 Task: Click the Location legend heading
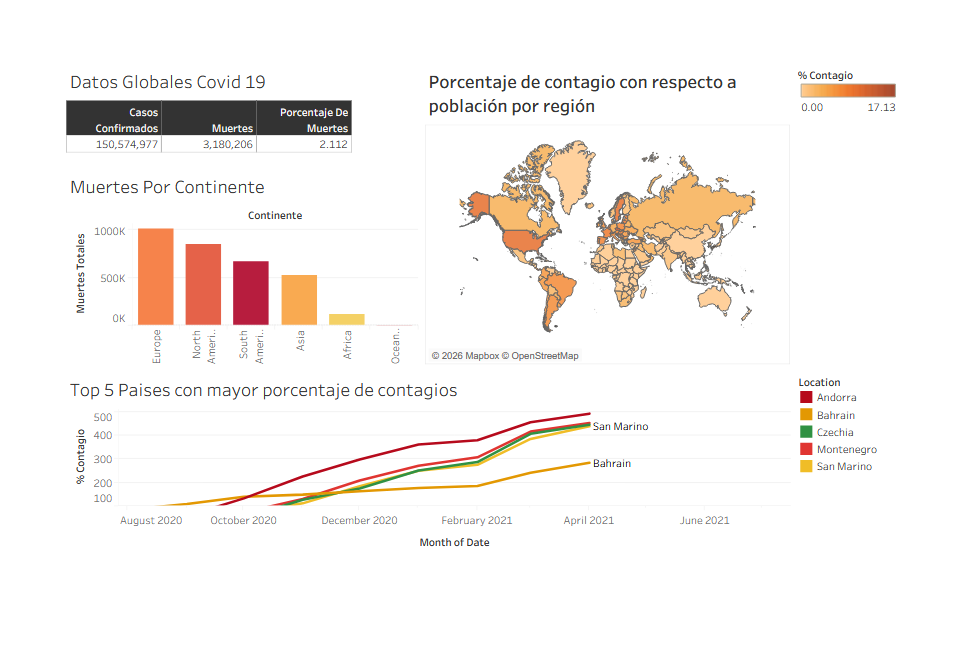[819, 382]
